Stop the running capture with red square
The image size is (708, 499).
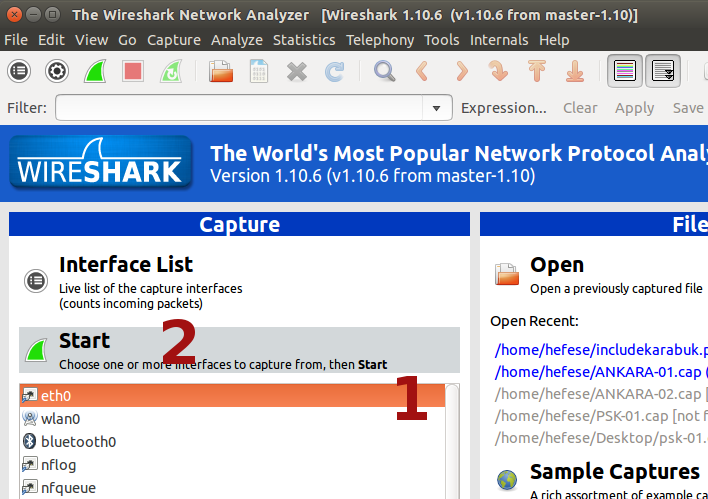pos(133,71)
